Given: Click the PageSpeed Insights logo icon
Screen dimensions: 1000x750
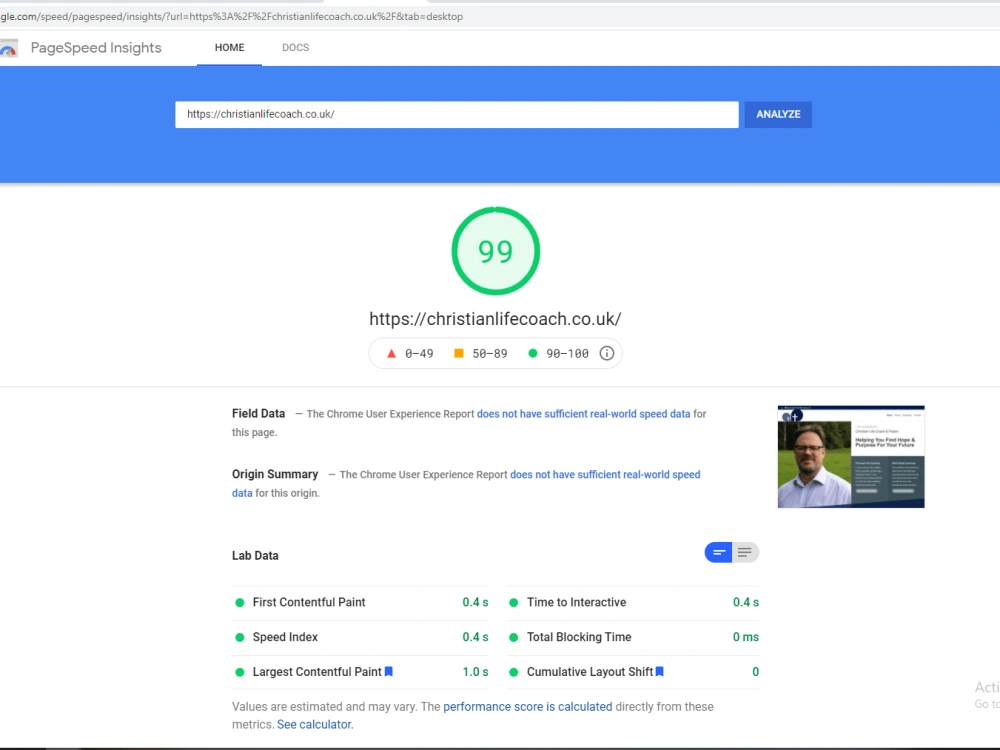Looking at the screenshot, I should (8, 48).
